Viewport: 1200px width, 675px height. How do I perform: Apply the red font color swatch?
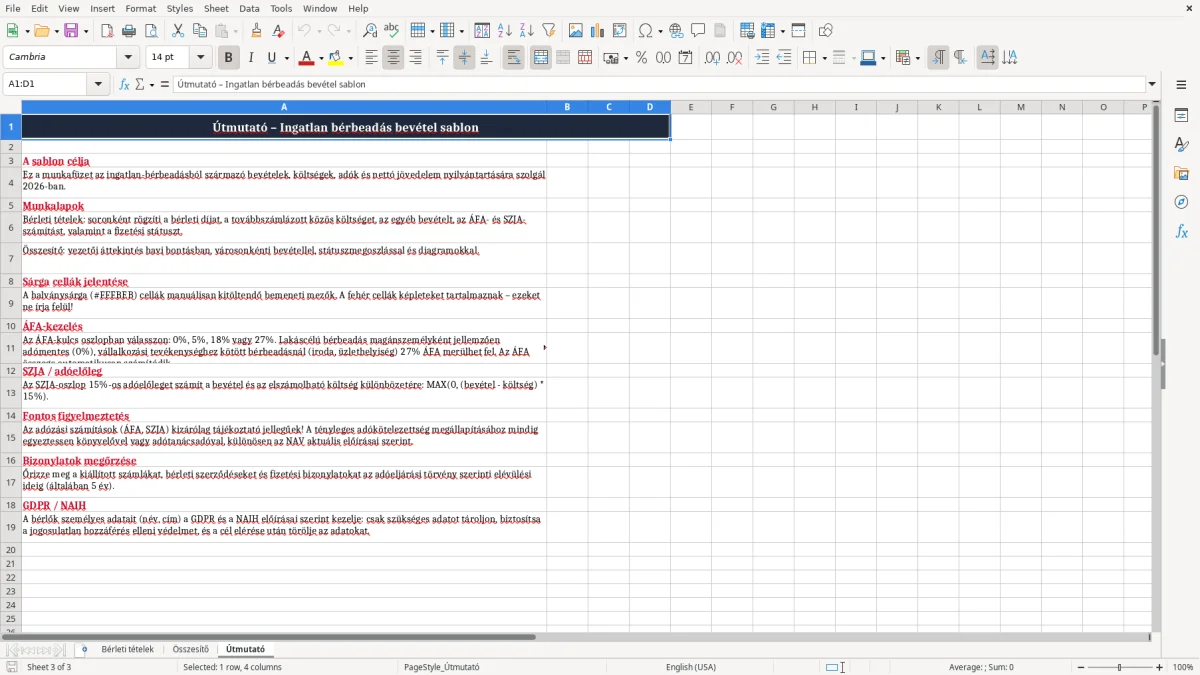pos(306,58)
